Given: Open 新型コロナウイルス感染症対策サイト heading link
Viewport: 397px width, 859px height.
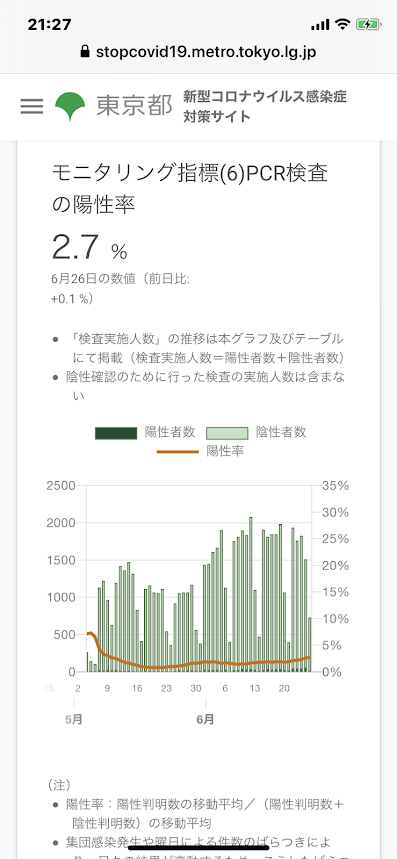Looking at the screenshot, I should (x=265, y=106).
